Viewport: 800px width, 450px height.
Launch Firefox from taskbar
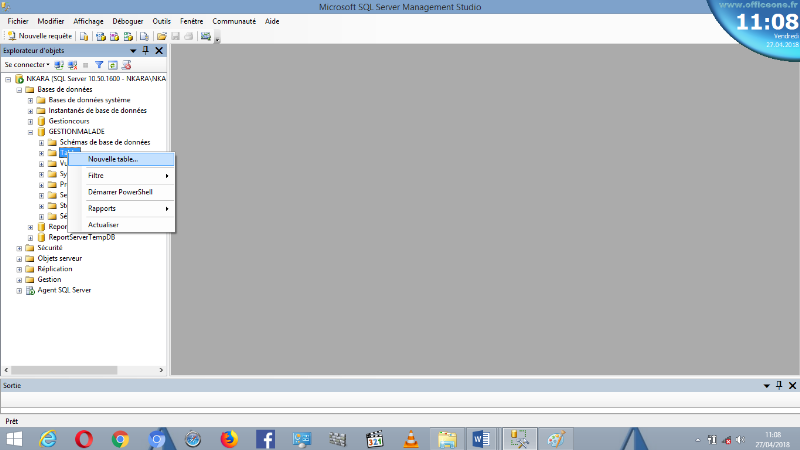[229, 439]
